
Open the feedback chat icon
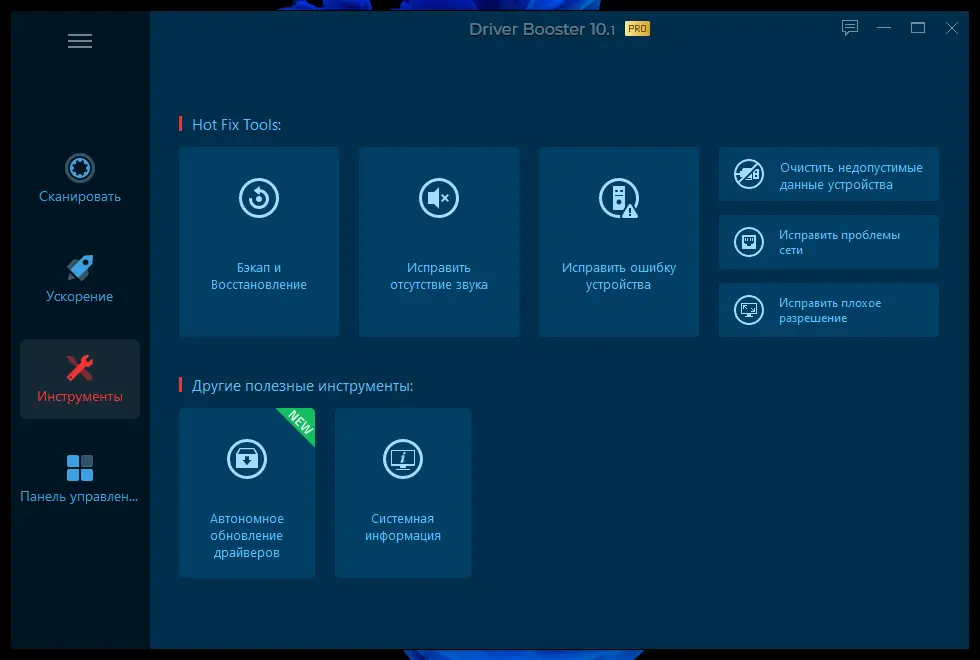coord(849,28)
